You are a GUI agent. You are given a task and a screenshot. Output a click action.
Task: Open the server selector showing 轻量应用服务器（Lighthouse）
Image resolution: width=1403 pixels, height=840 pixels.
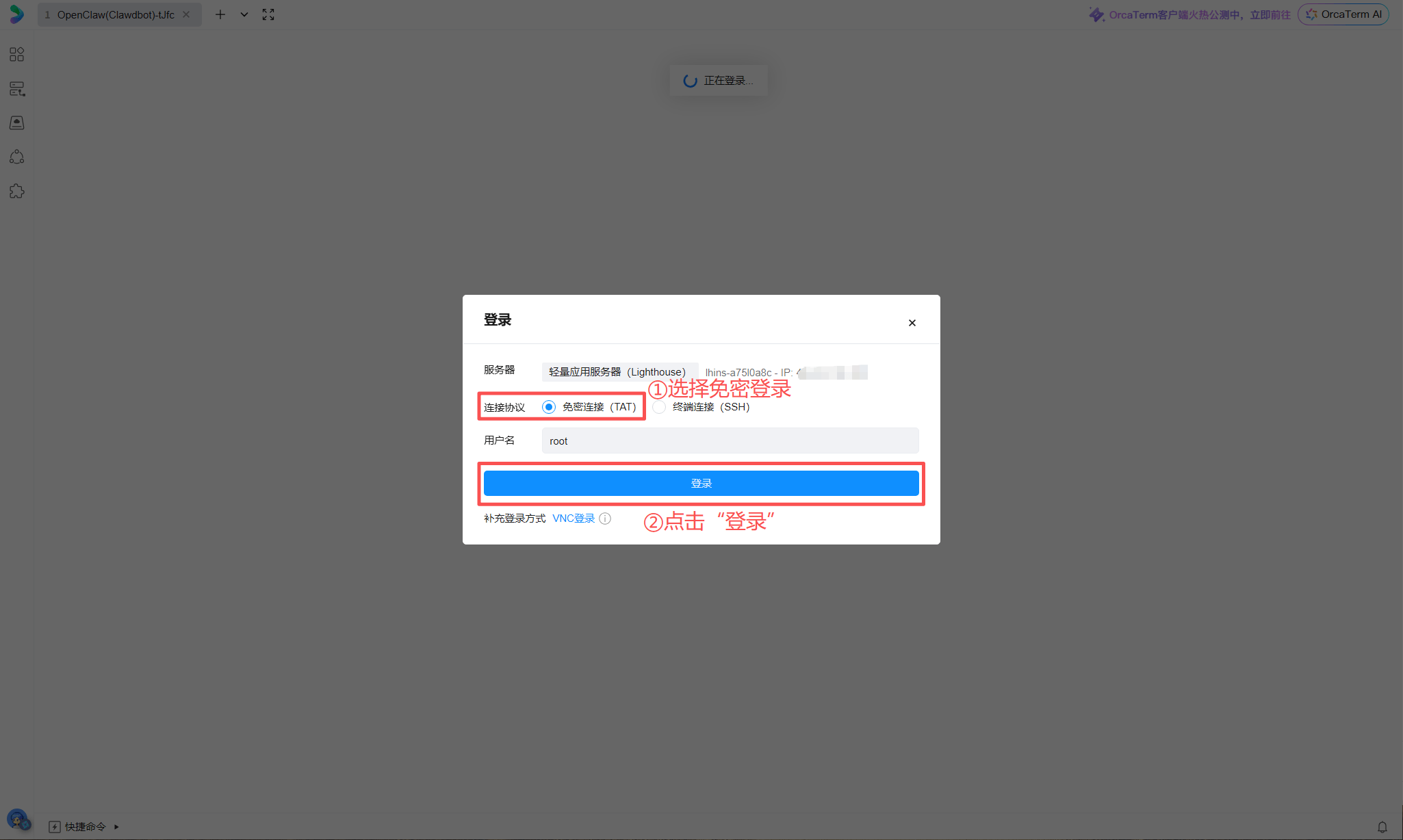(619, 371)
